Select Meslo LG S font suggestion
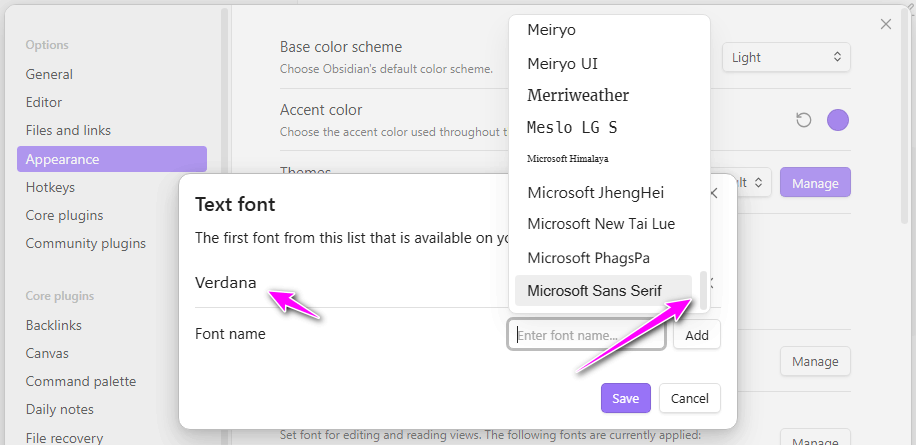This screenshot has height=445, width=916. click(572, 127)
